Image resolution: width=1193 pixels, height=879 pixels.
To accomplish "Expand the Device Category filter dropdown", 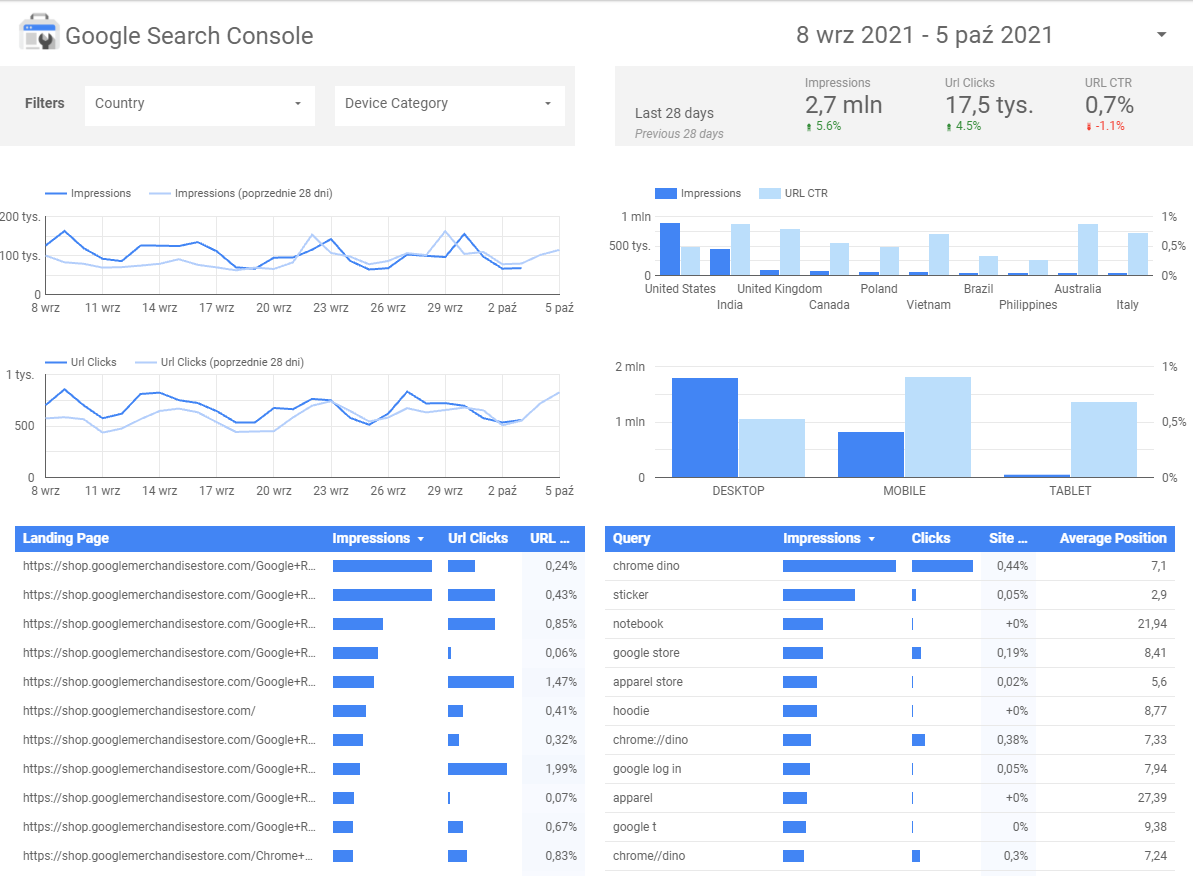I will (x=548, y=104).
